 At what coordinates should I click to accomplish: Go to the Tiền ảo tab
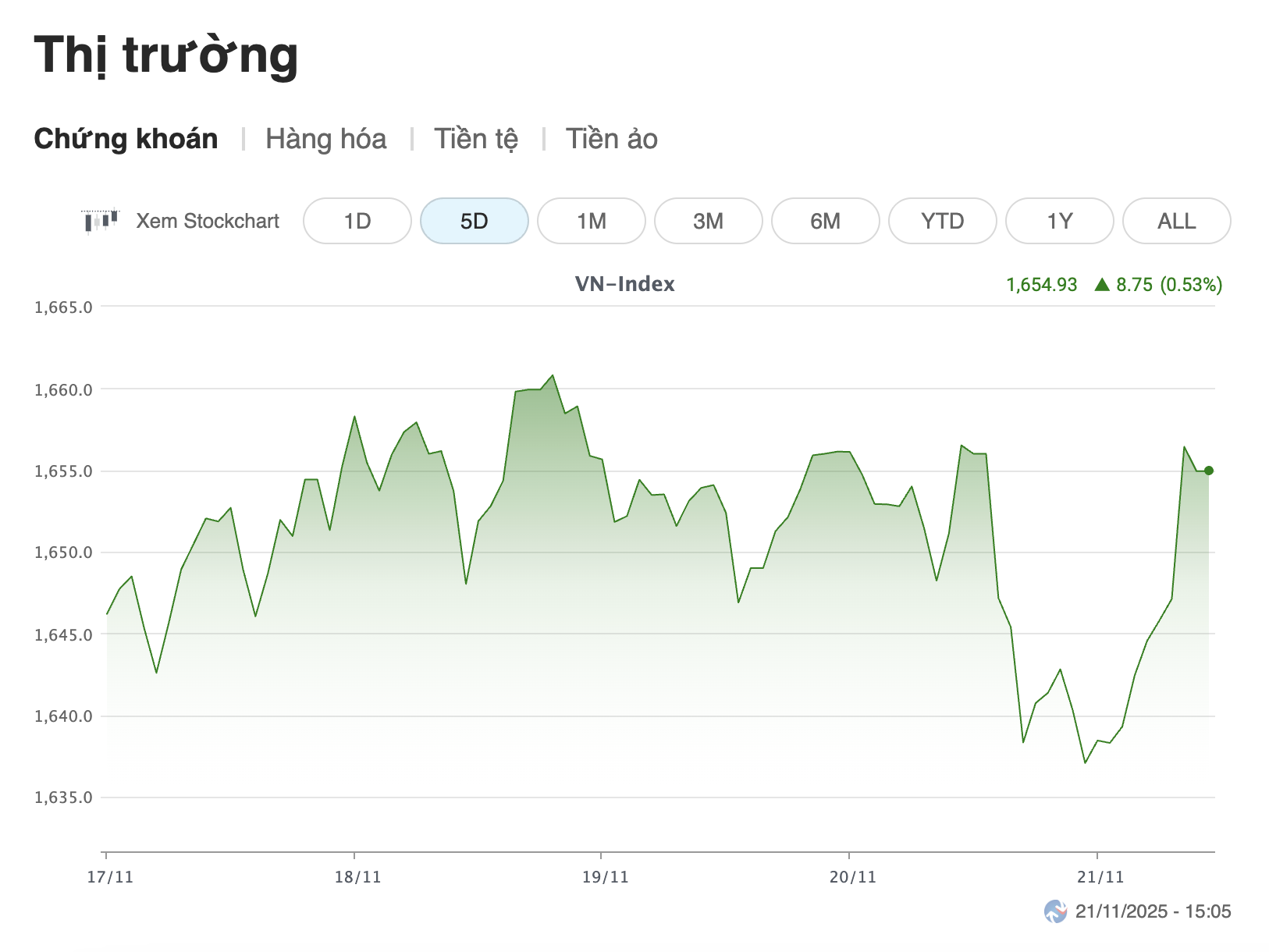(611, 139)
